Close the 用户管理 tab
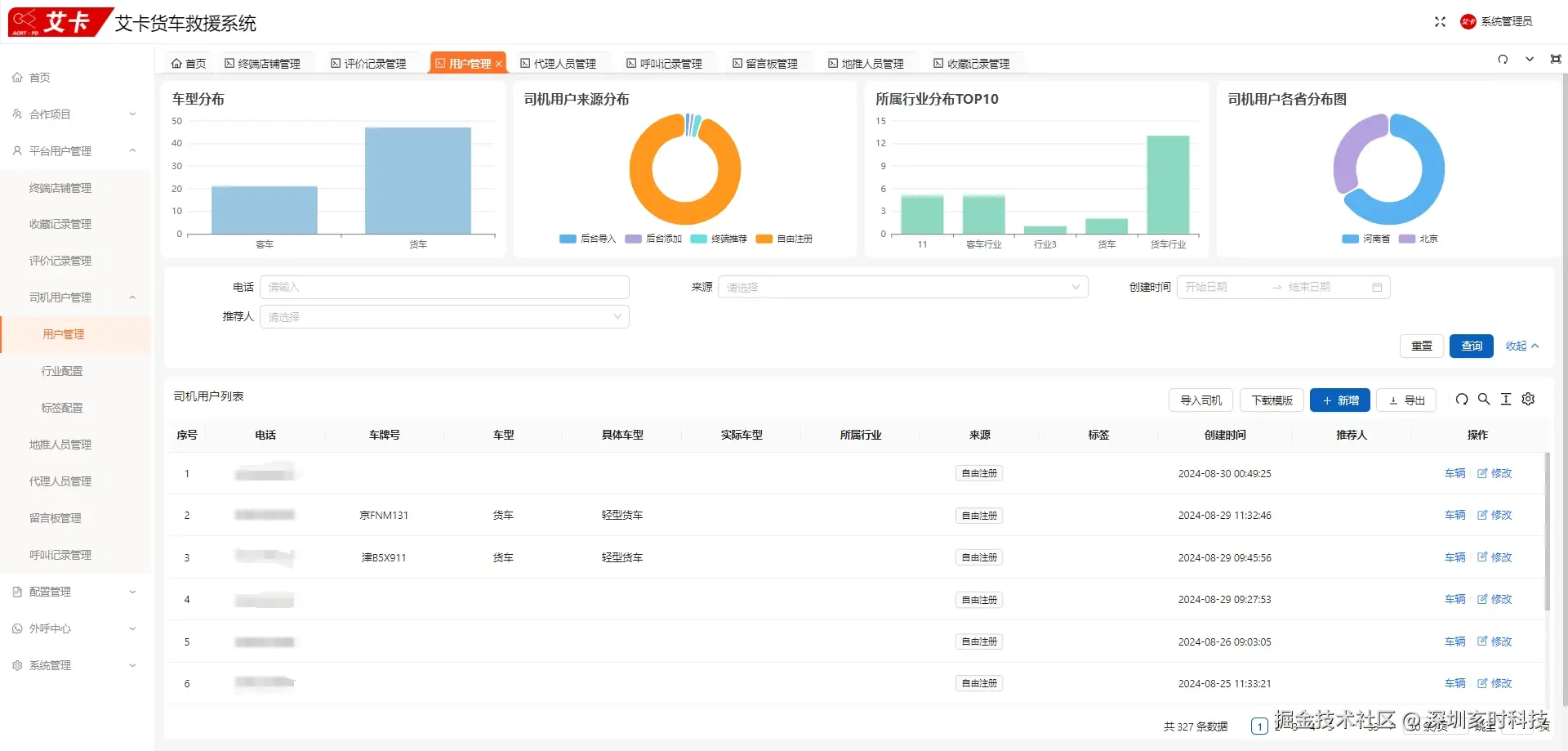Screen dimensions: 1568x751 [x=498, y=64]
